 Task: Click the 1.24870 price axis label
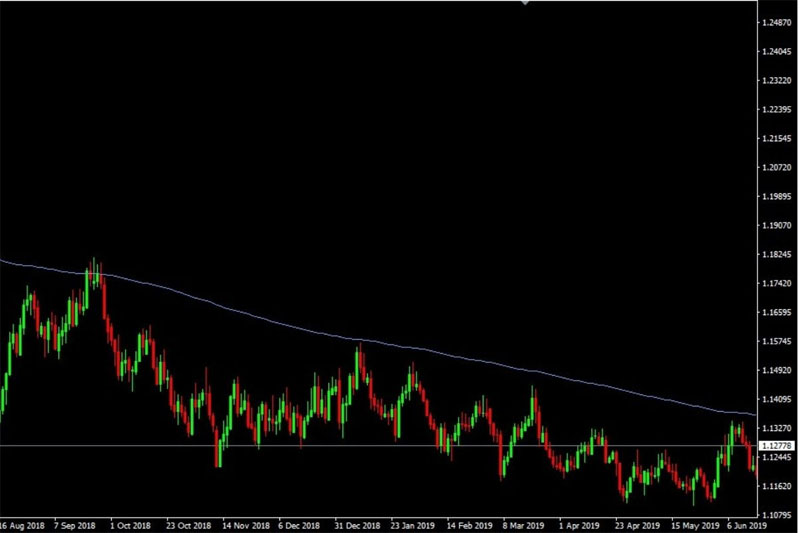pos(777,22)
